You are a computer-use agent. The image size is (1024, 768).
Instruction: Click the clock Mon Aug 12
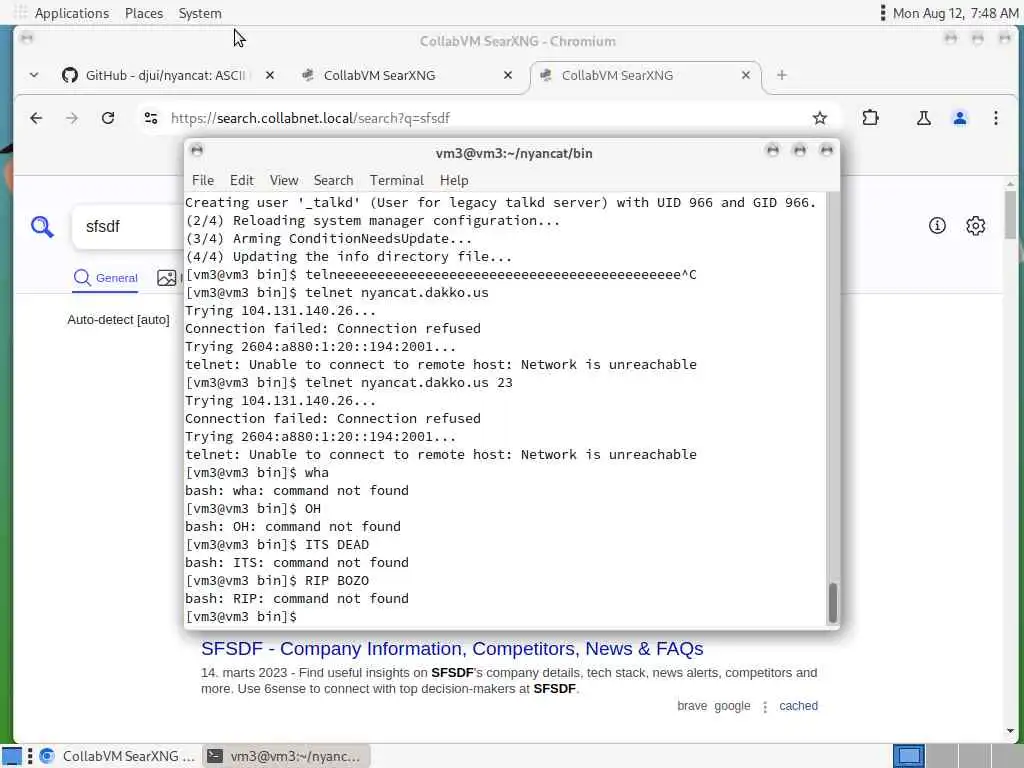[x=955, y=13]
